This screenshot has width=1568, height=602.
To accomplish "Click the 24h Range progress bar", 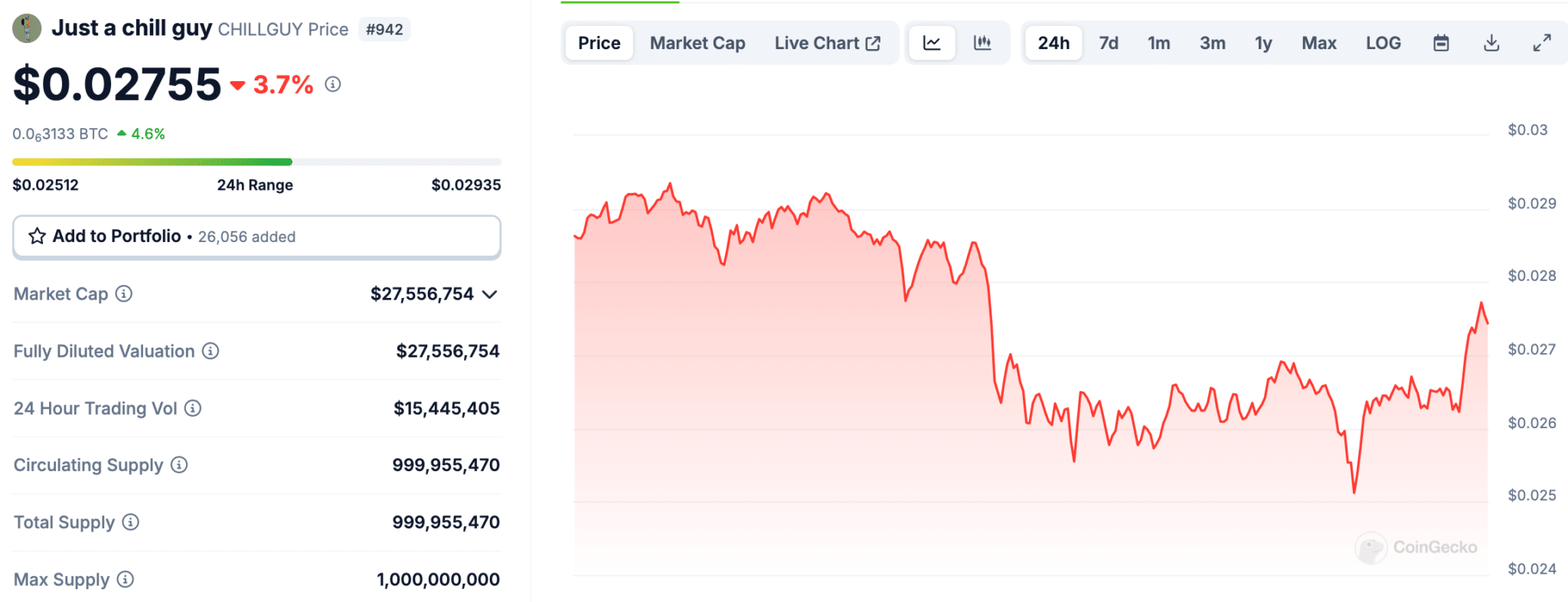I will [256, 162].
